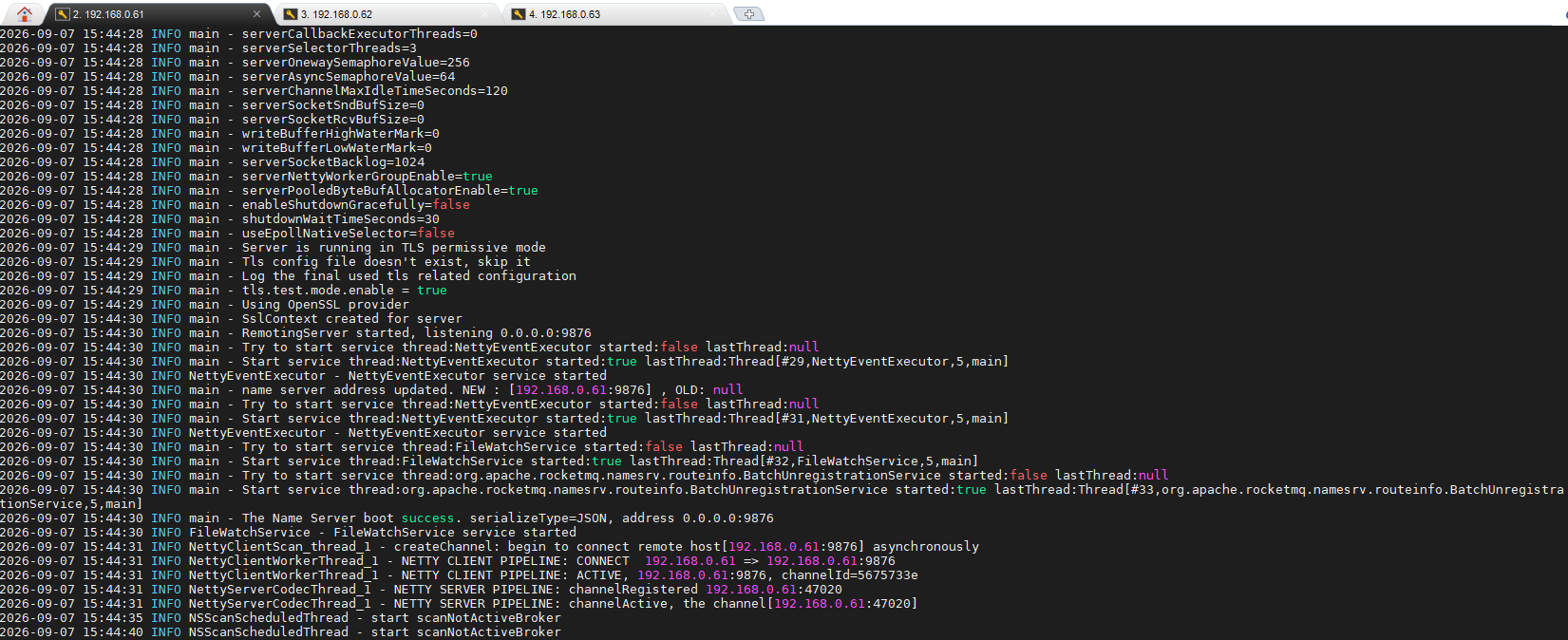Click the serverAsyncSemaphoreValue=64 text

tap(349, 77)
